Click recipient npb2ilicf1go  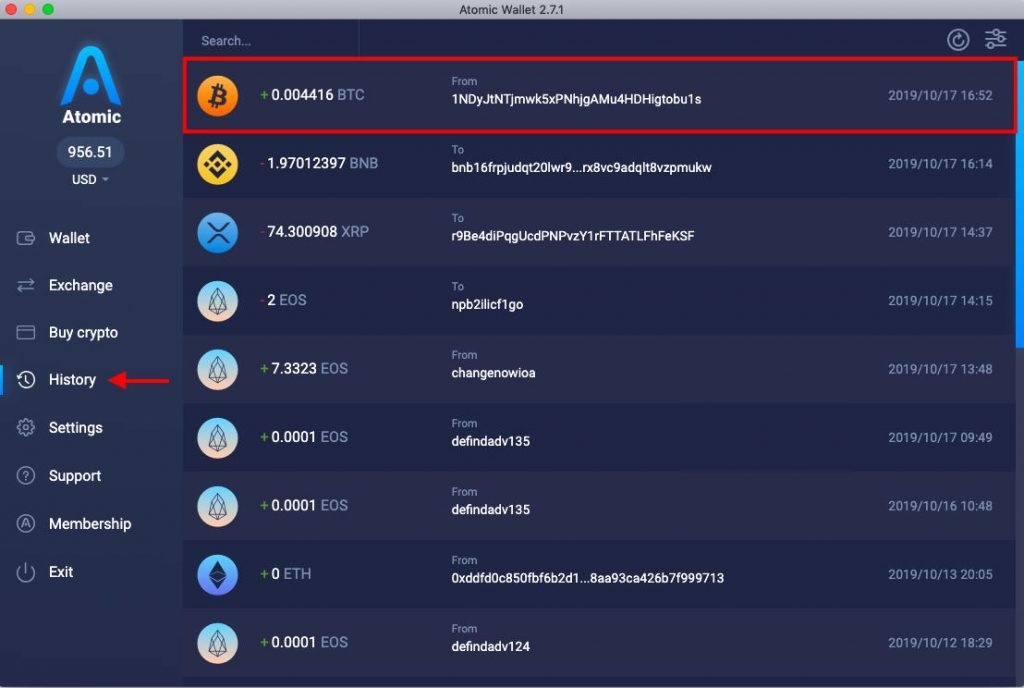487,305
